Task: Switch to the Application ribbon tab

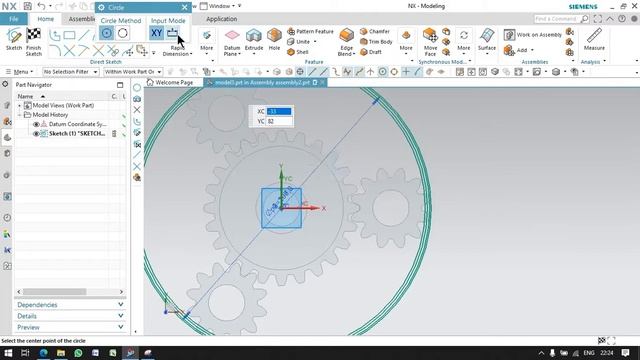Action: click(222, 19)
